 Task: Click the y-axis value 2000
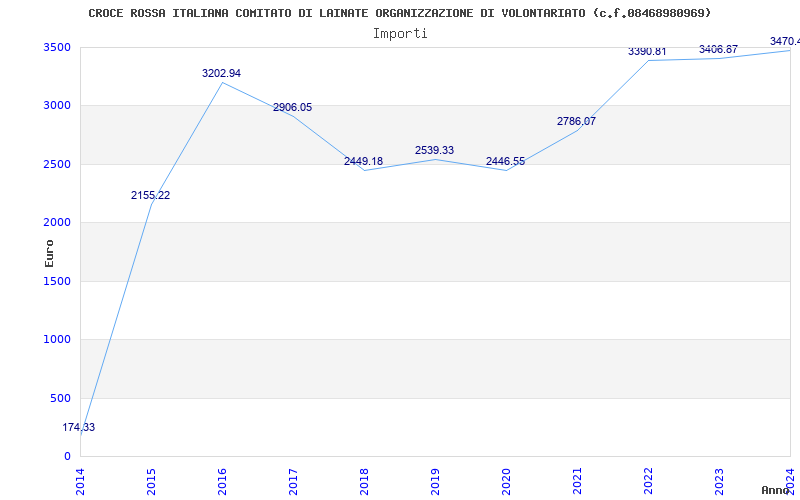coord(57,222)
